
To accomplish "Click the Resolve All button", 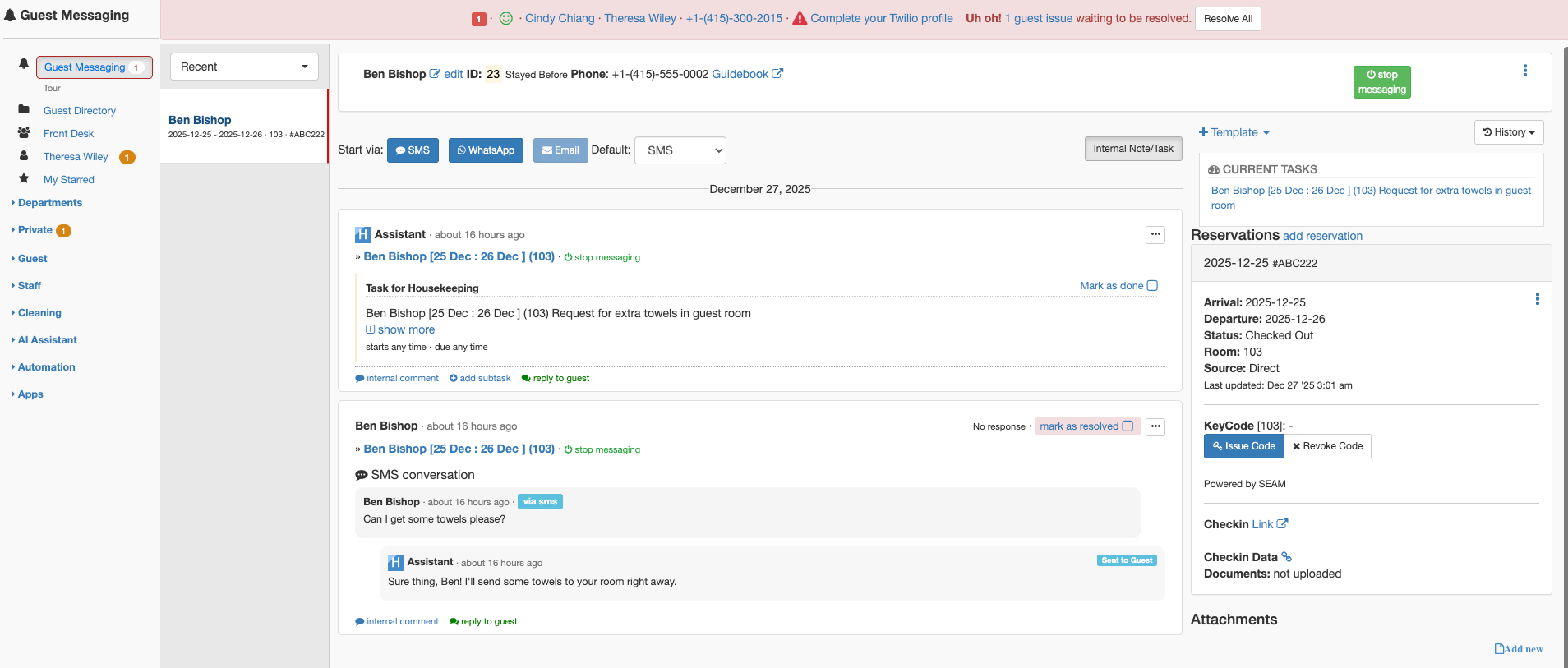I will click(1228, 19).
